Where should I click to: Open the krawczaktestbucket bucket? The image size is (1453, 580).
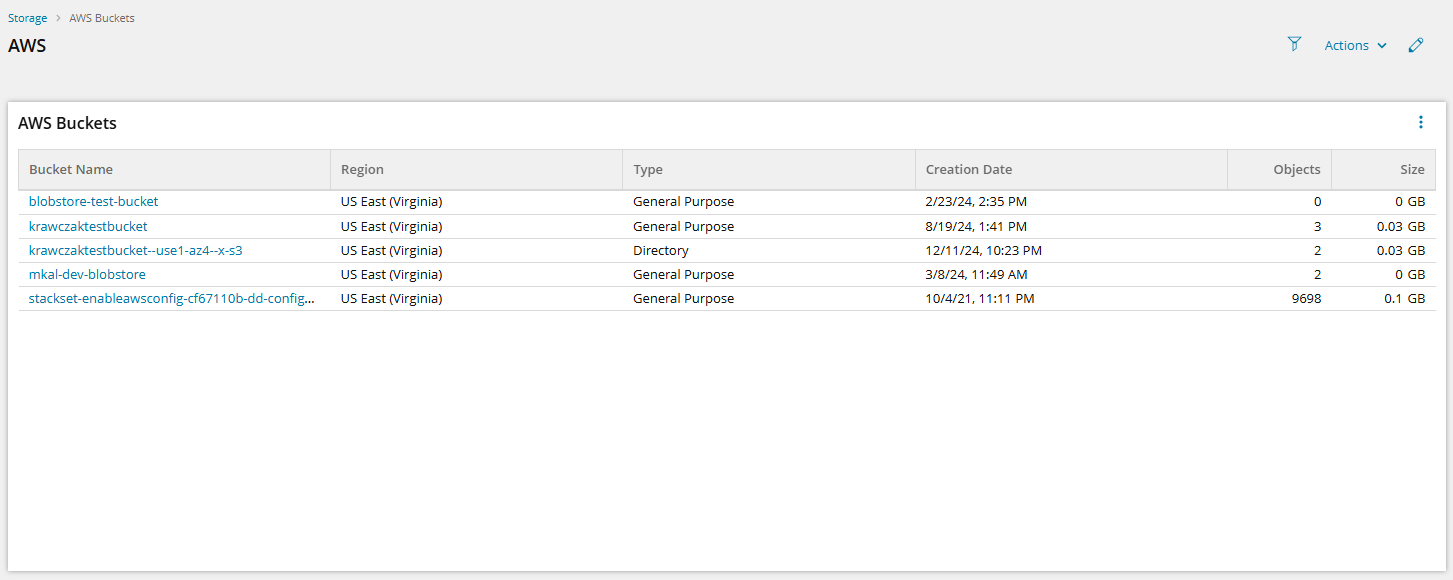(88, 226)
